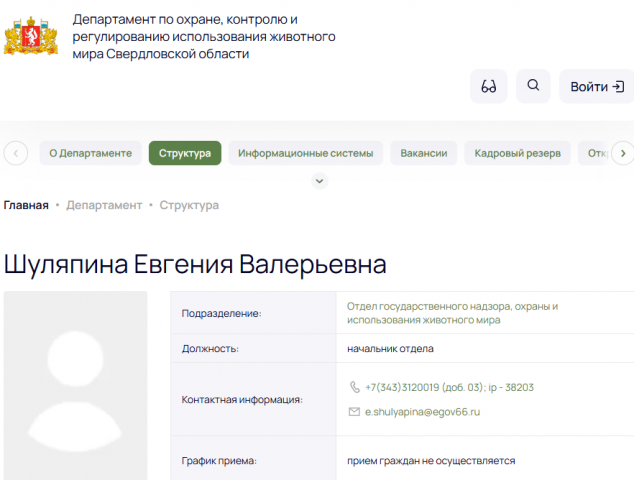Viewport: 634px width, 480px height.
Task: Open Структура breadcrumb link
Action: pos(189,205)
